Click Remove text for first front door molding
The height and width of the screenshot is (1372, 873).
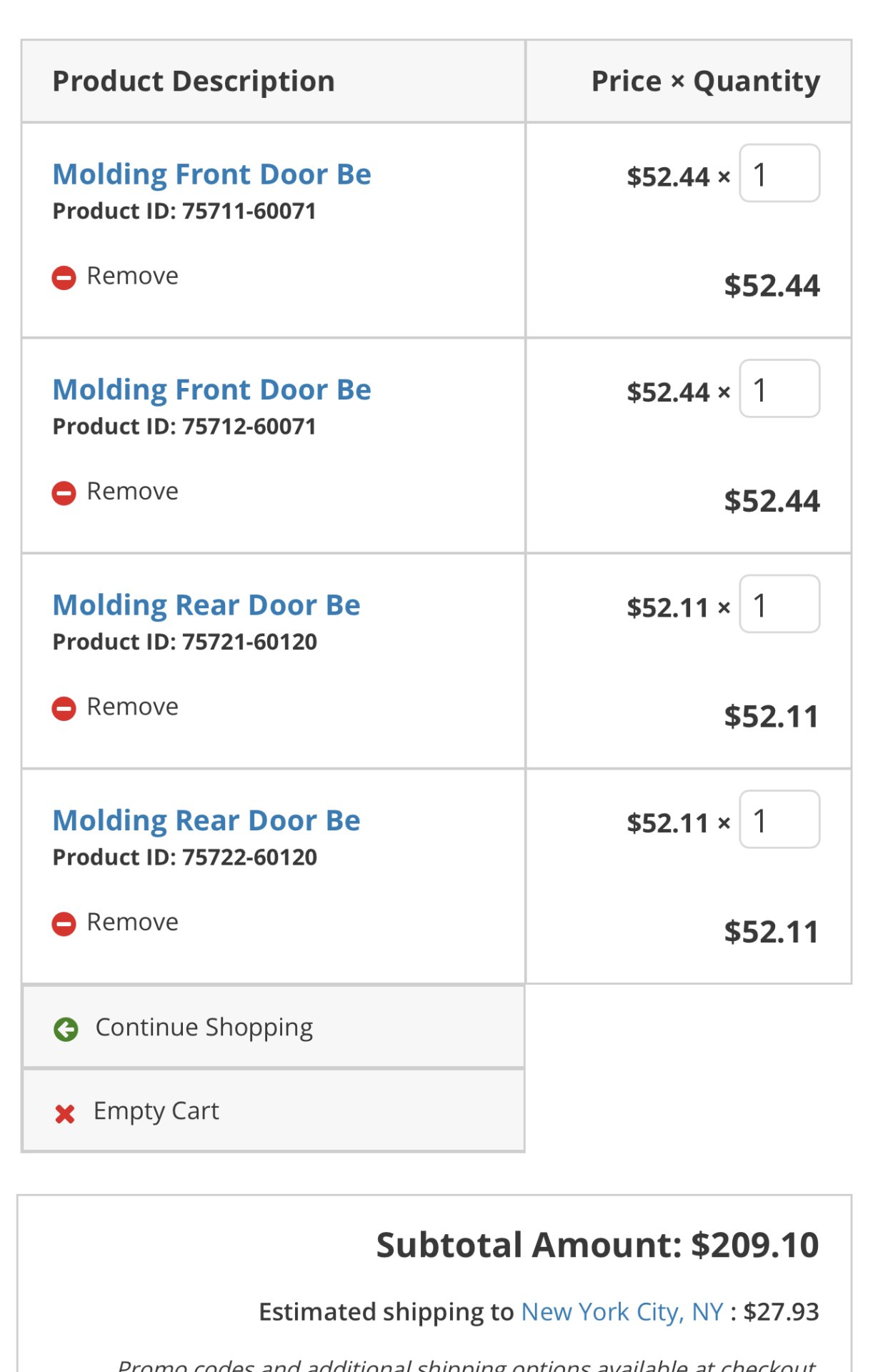(133, 276)
